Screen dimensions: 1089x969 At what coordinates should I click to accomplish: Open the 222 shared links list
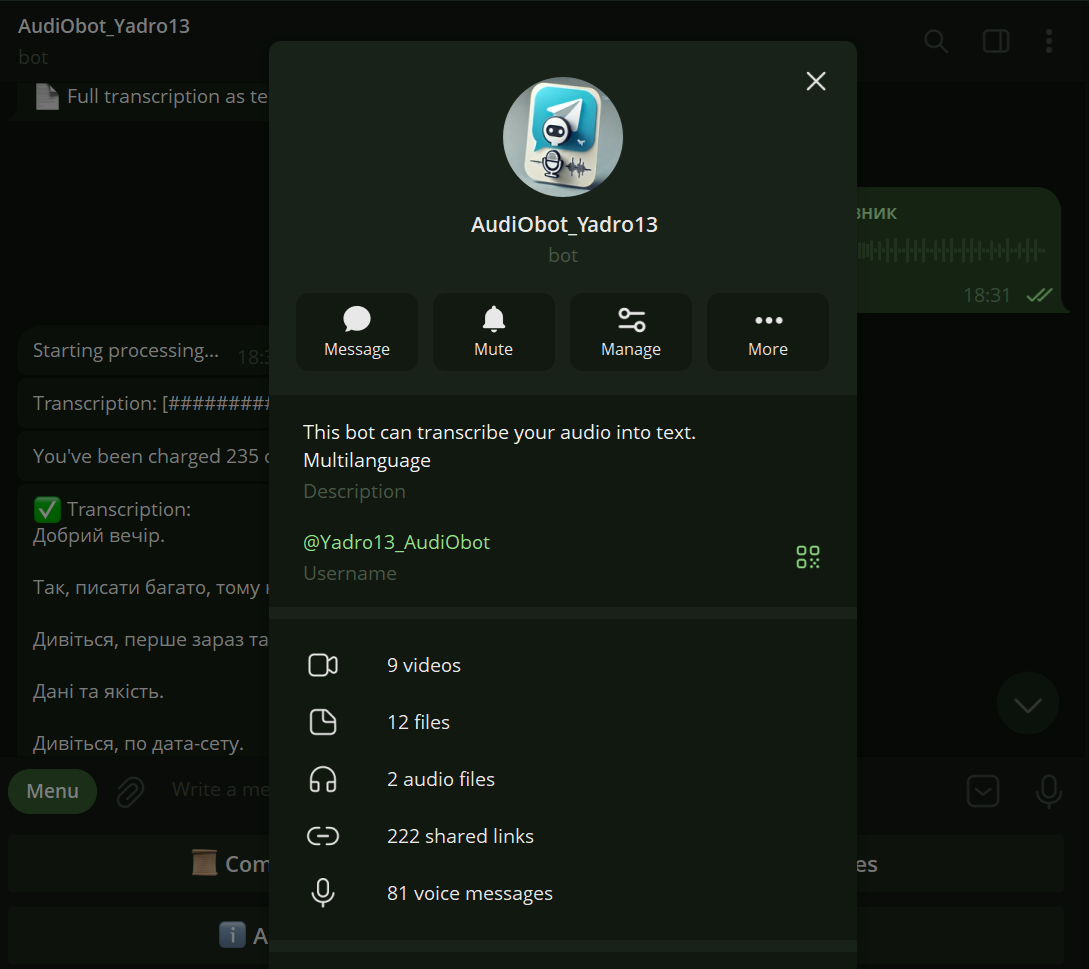point(563,836)
